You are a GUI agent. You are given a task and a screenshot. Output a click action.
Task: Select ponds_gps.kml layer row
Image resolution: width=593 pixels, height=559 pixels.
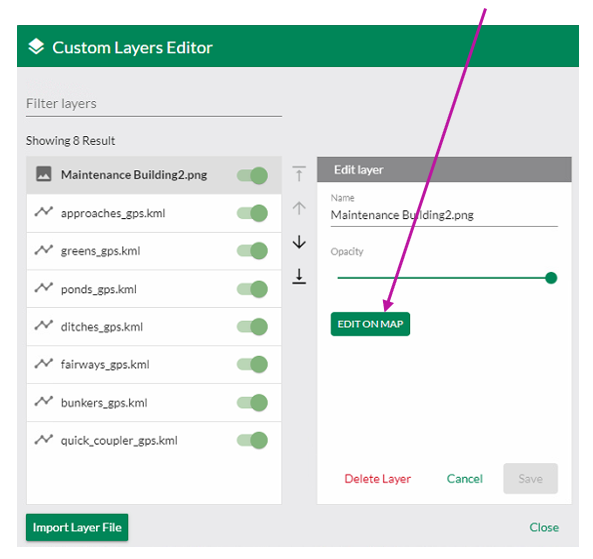154,289
